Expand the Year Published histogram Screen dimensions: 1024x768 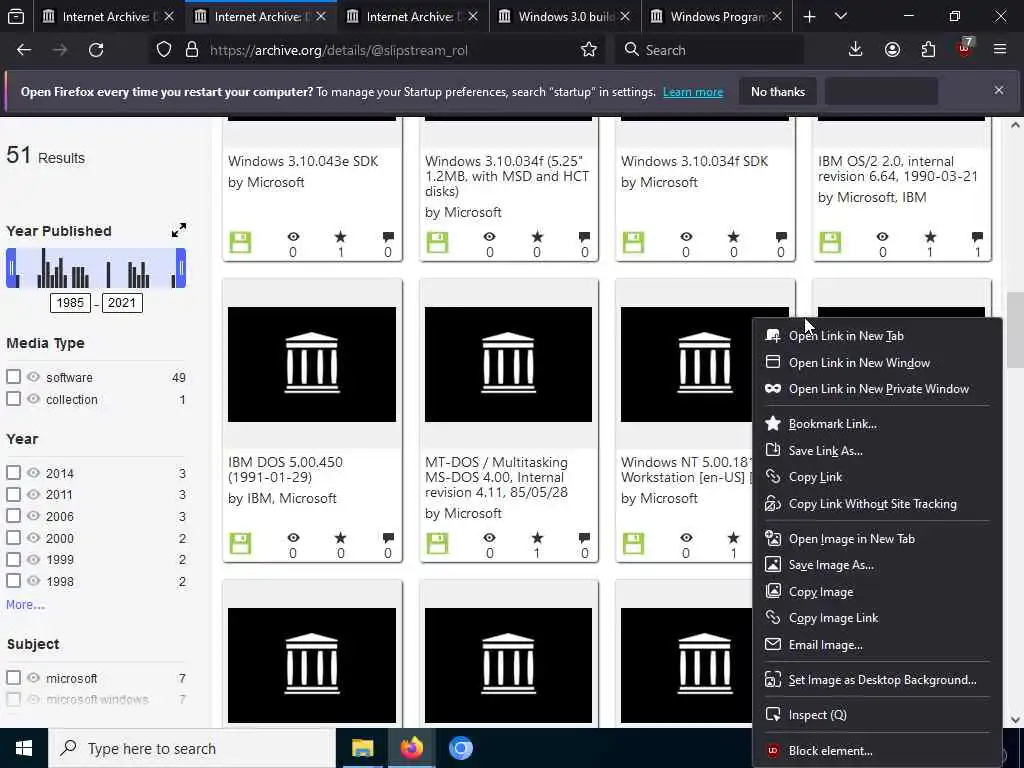point(178,230)
